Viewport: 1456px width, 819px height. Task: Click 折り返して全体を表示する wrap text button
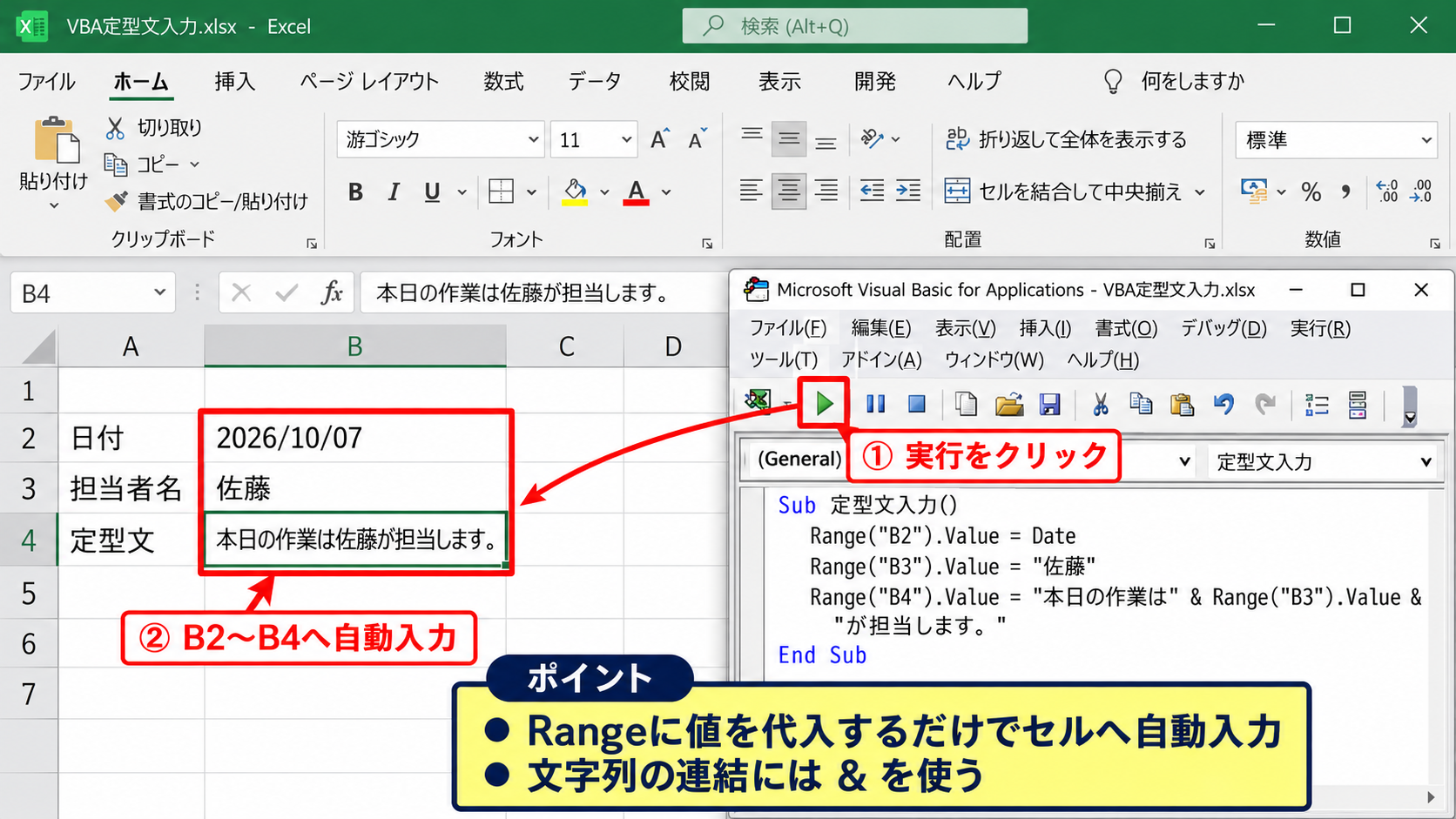(1066, 139)
